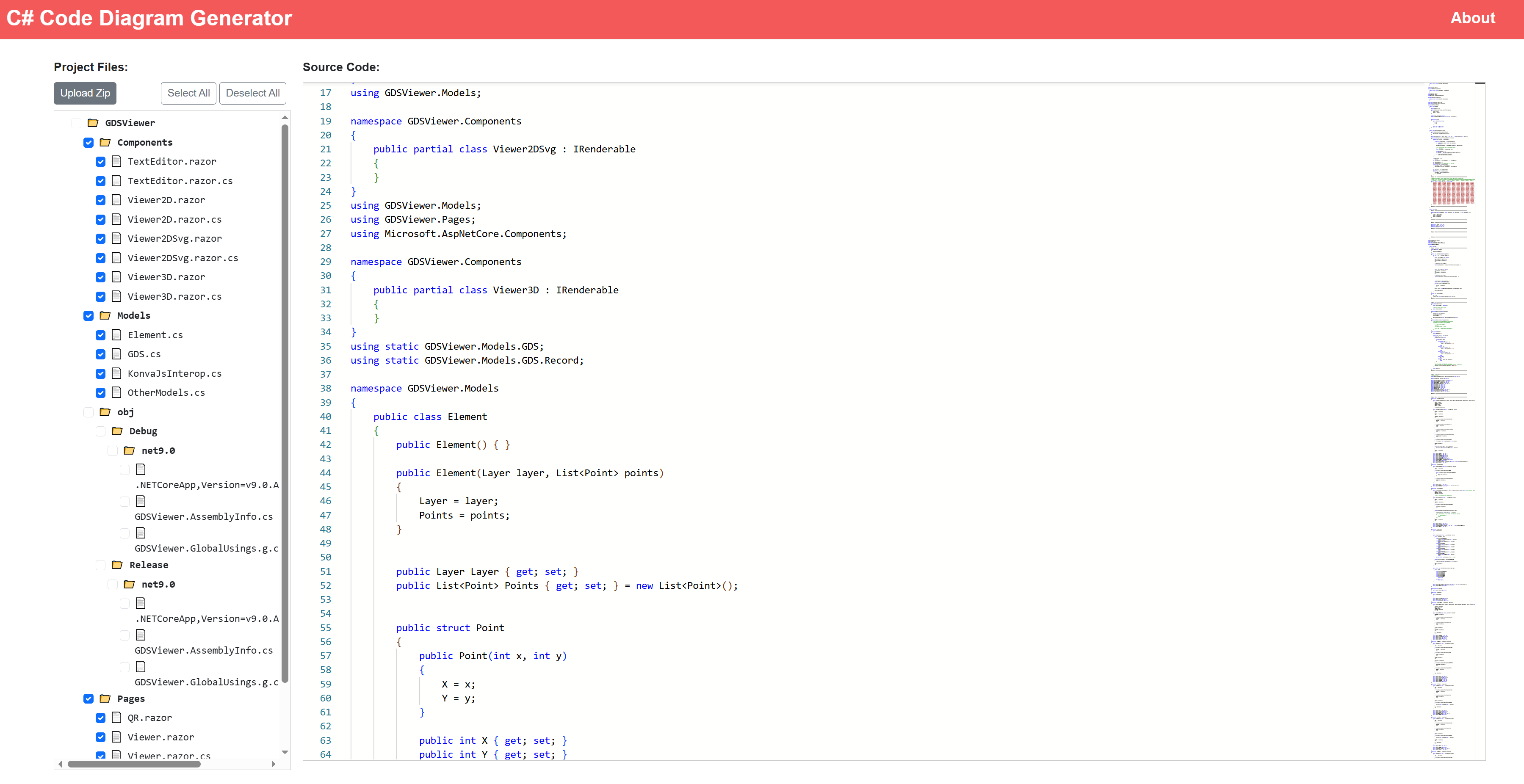The width and height of the screenshot is (1524, 784).
Task: Click file icon above Debug GDSViewer.AssemblyInfo.cs
Action: pos(141,501)
